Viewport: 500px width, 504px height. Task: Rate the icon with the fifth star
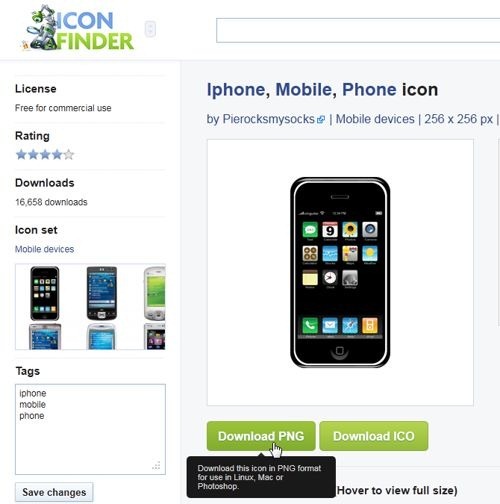pyautogui.click(x=69, y=155)
